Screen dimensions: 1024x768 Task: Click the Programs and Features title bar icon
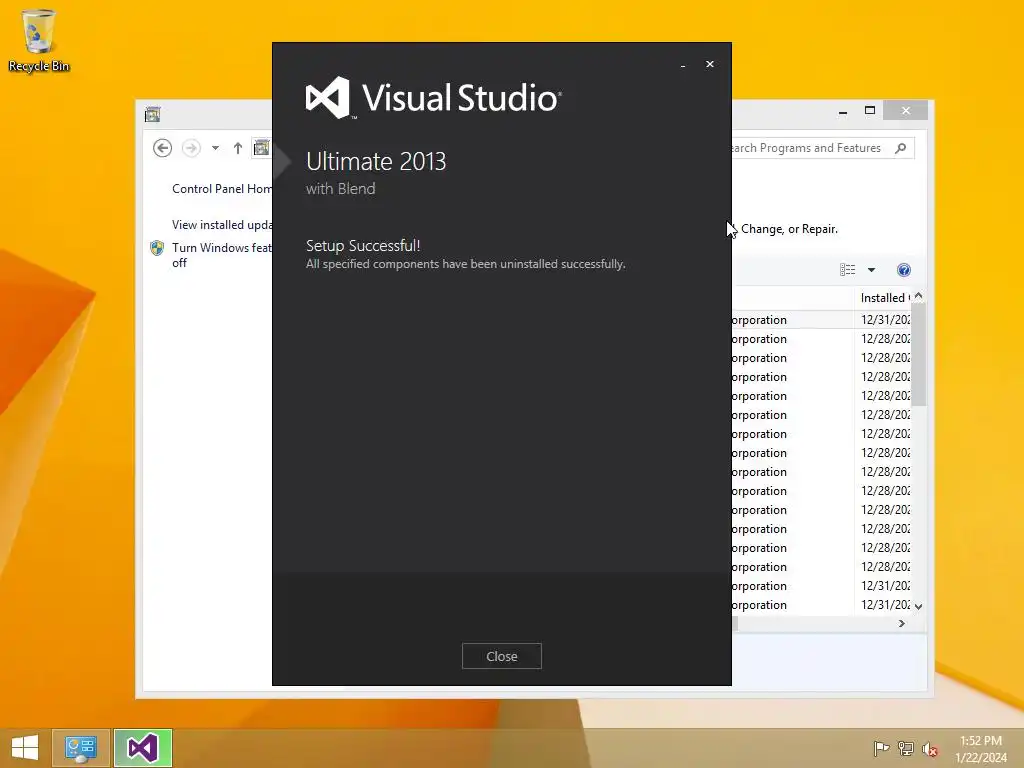153,114
